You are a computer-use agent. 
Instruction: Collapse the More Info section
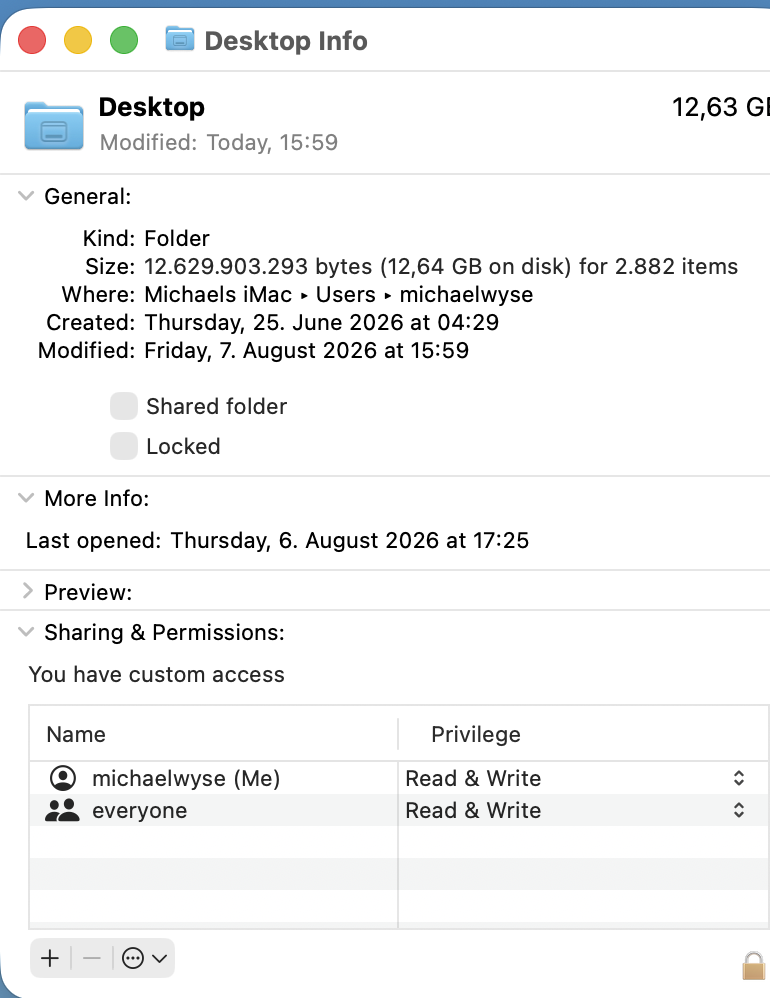(26, 498)
